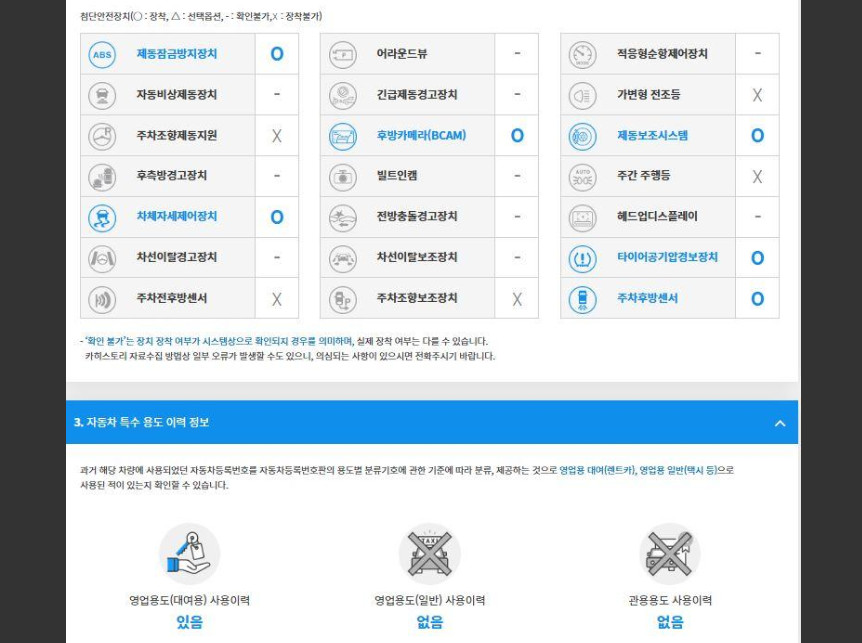Click the O status for 후방카메라(BCAM)
This screenshot has height=643, width=862.
coord(517,135)
